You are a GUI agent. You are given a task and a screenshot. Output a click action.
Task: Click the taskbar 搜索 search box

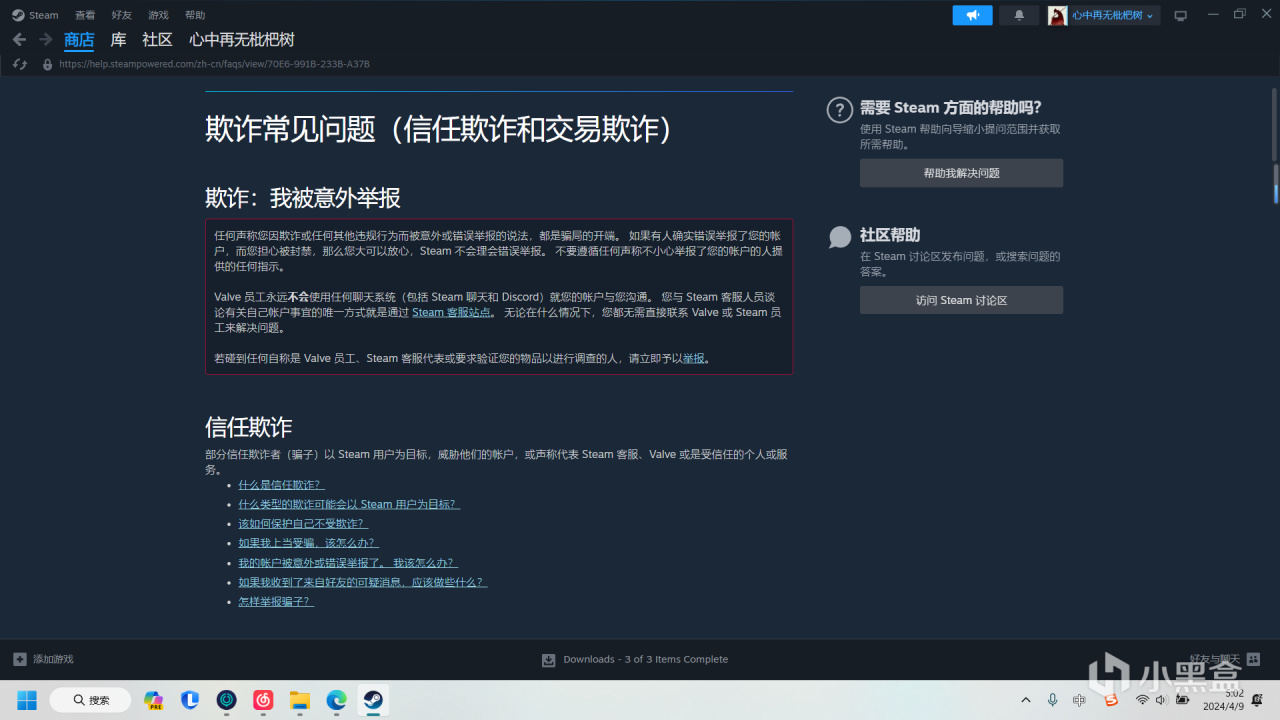pos(90,700)
